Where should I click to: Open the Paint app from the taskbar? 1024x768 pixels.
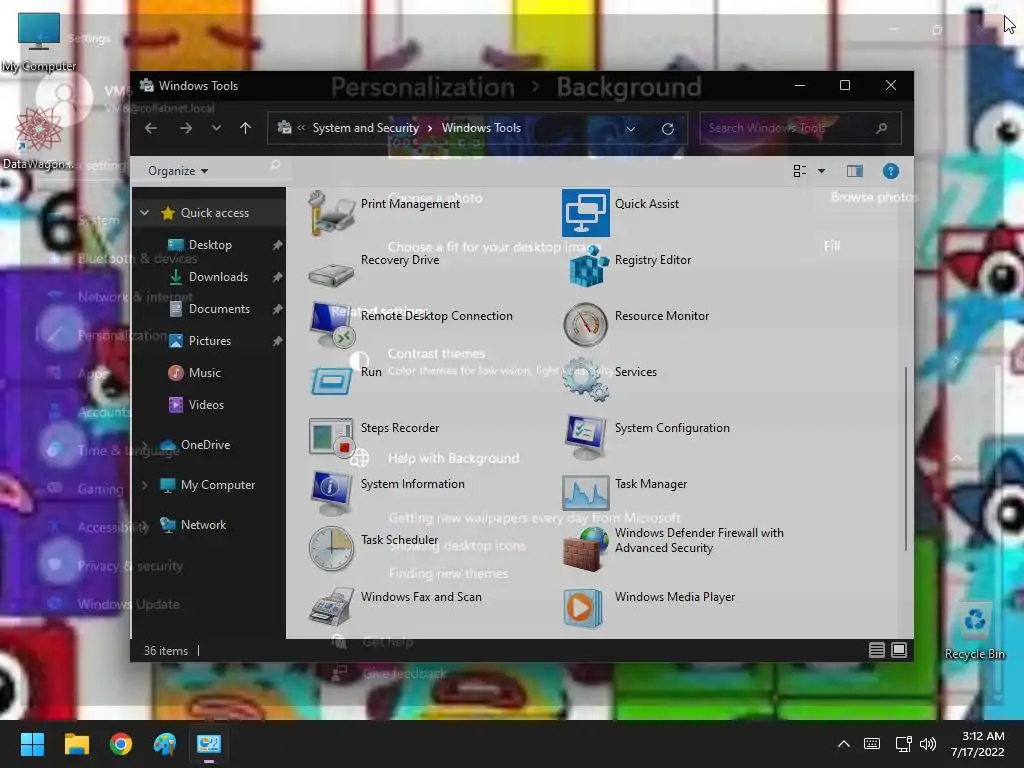(x=165, y=744)
